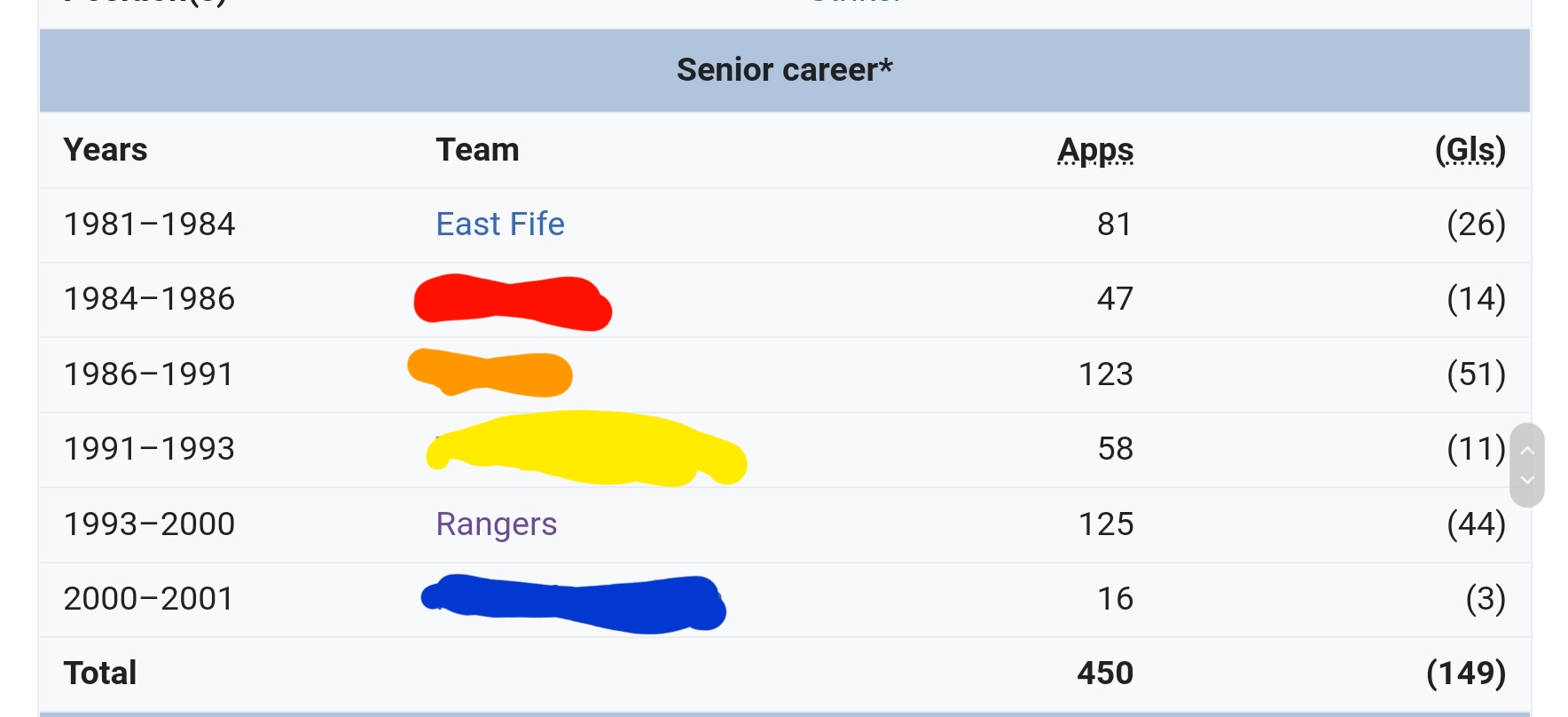Click the Total row label
Screen dimensions: 1568x717
pyautogui.click(x=100, y=674)
